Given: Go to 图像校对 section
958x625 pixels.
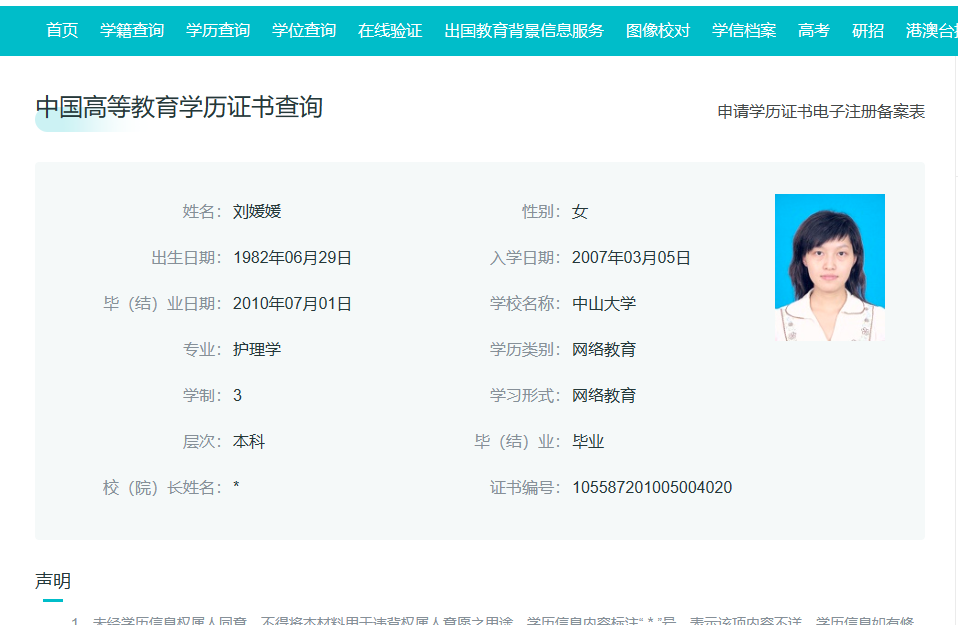Looking at the screenshot, I should (x=658, y=31).
